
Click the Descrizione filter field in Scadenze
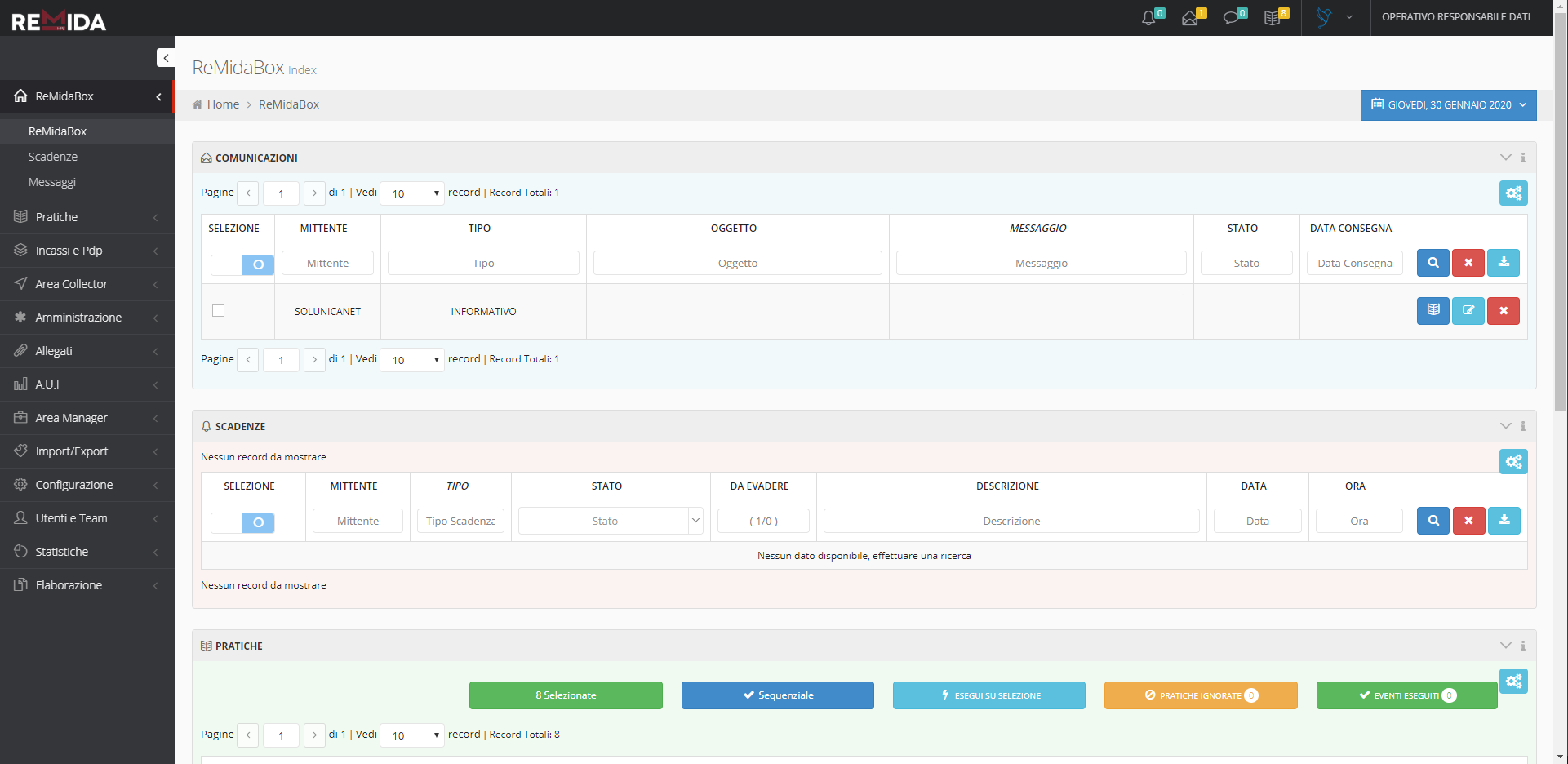(1011, 521)
